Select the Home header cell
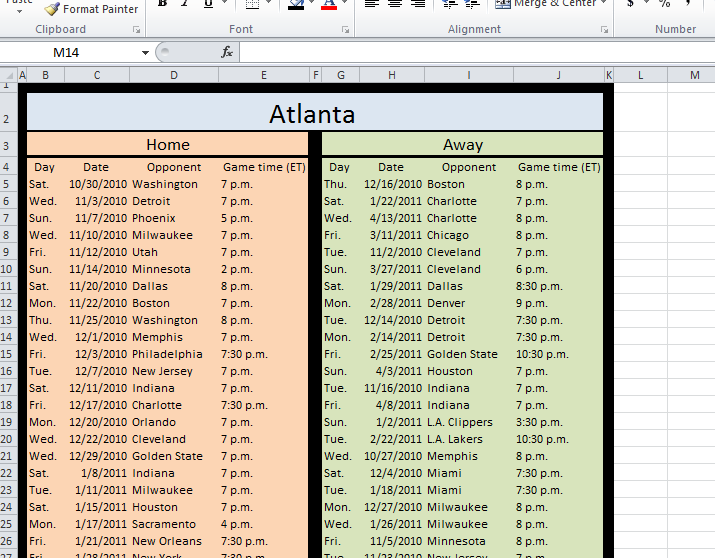715x558 pixels. pos(168,144)
